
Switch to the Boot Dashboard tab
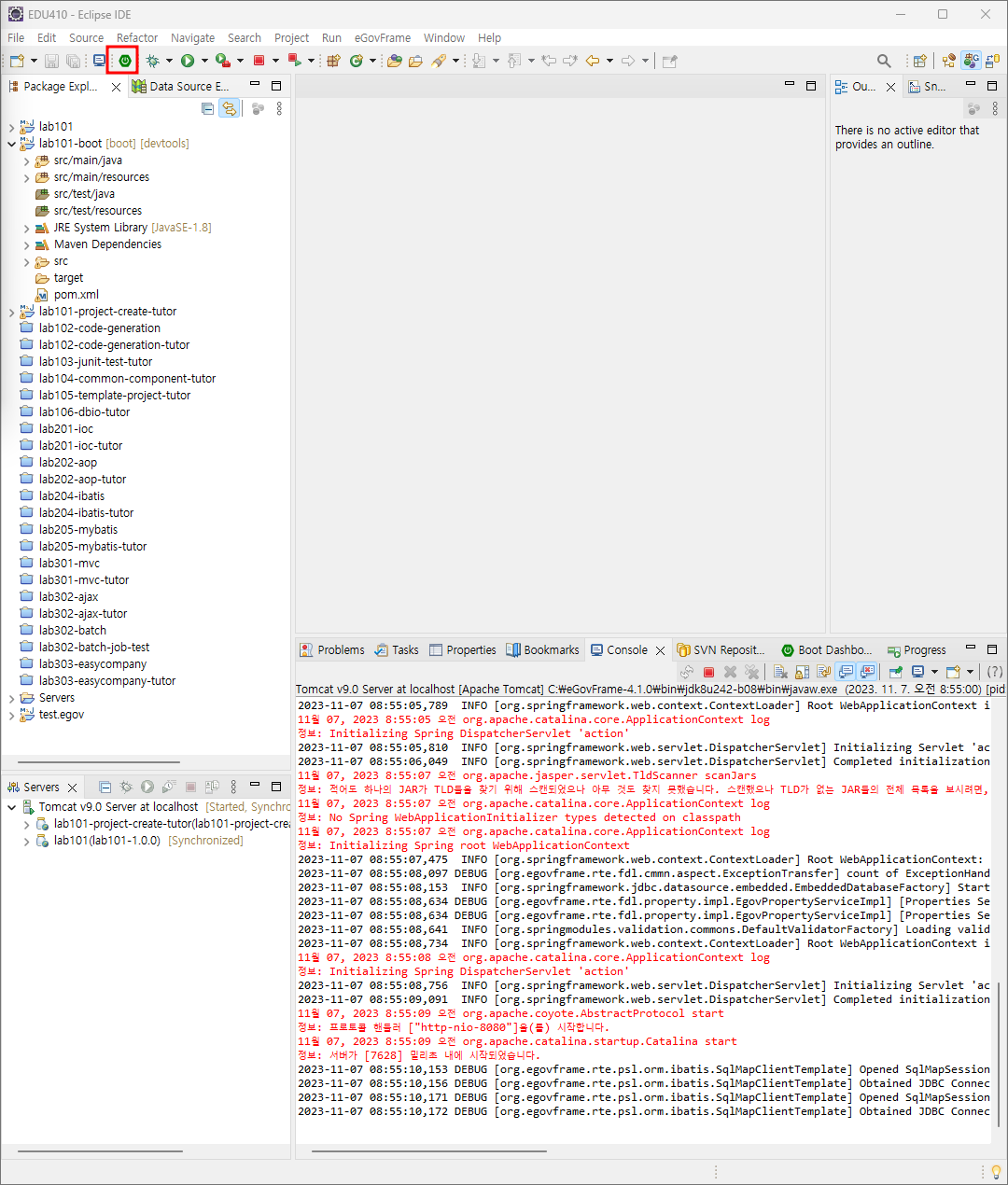(826, 650)
